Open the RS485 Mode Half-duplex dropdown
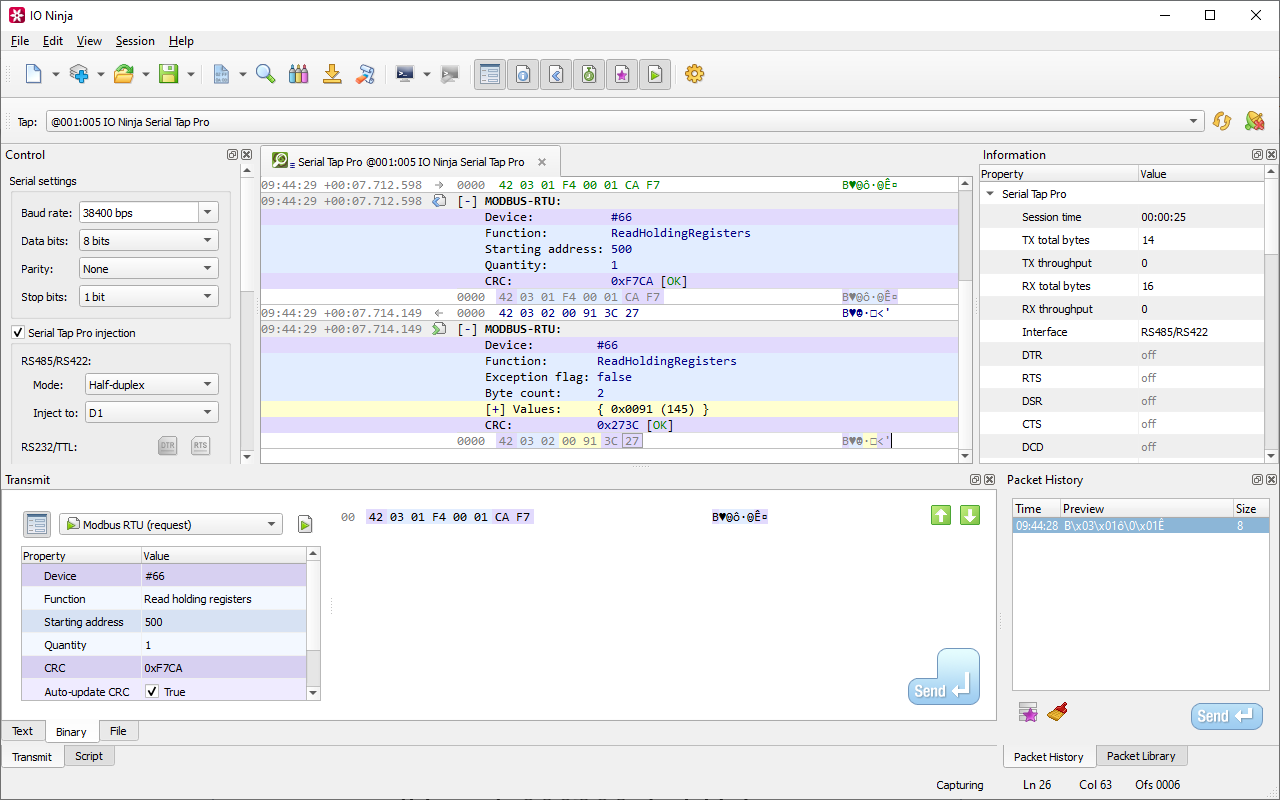 [151, 384]
